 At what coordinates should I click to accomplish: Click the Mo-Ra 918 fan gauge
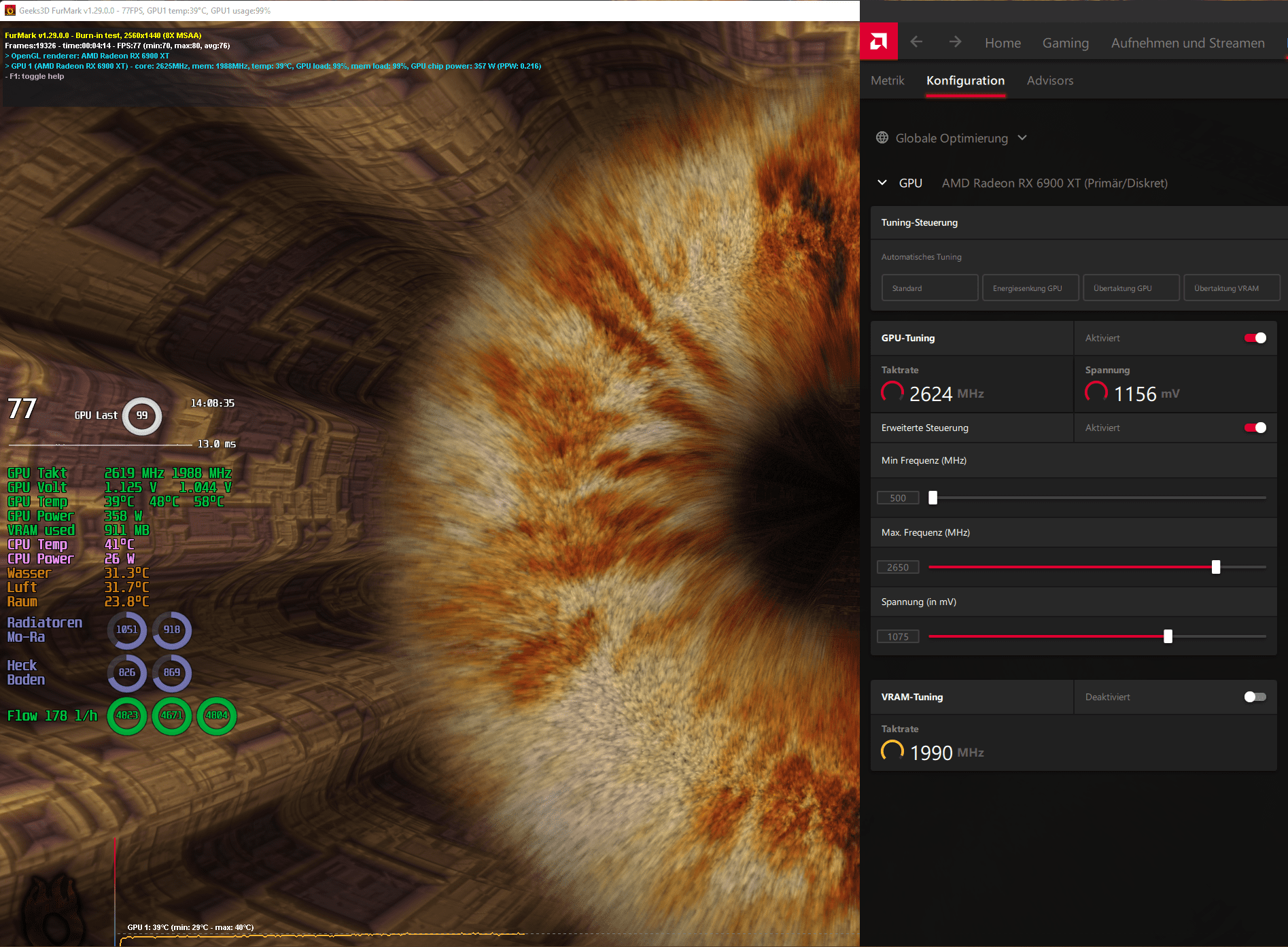[172, 630]
